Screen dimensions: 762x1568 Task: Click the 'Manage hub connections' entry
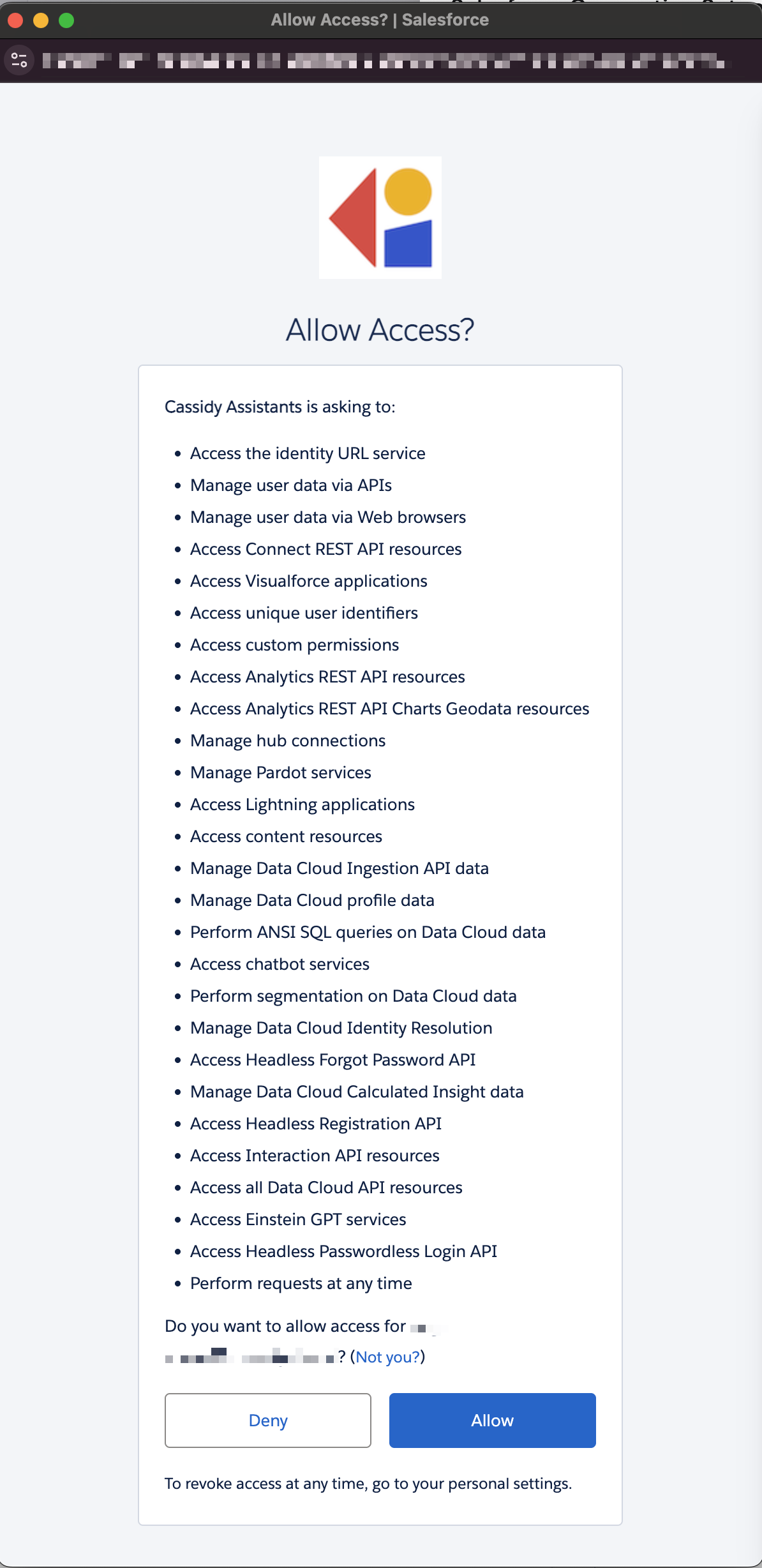point(287,741)
